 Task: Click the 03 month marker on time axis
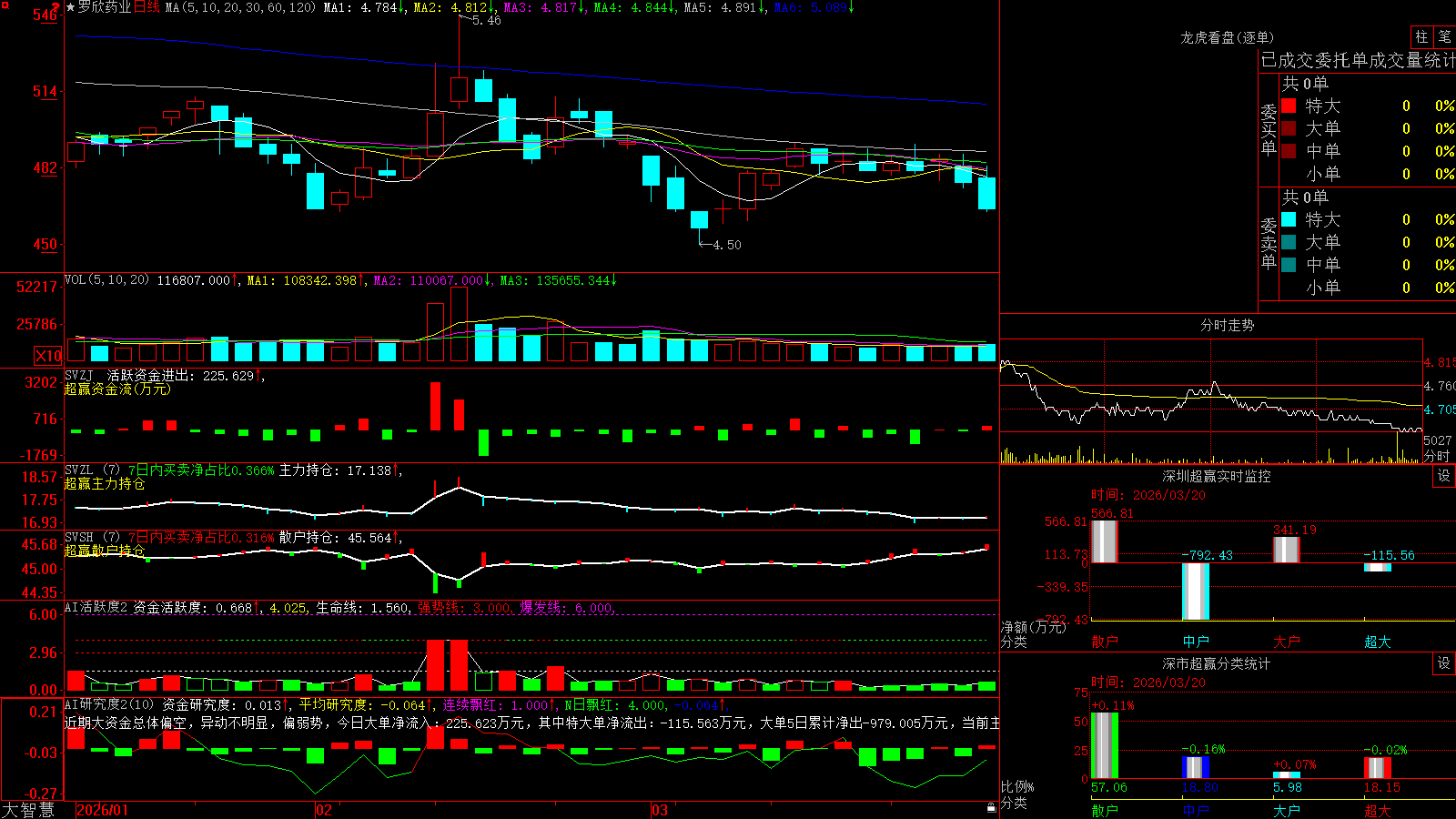click(x=660, y=810)
